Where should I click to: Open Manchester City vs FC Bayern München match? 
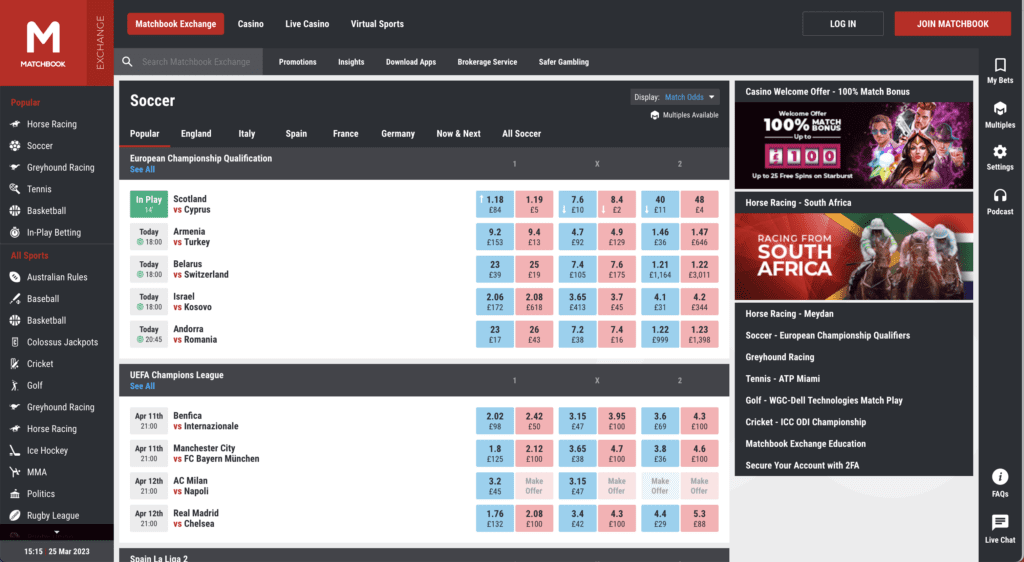click(216, 453)
